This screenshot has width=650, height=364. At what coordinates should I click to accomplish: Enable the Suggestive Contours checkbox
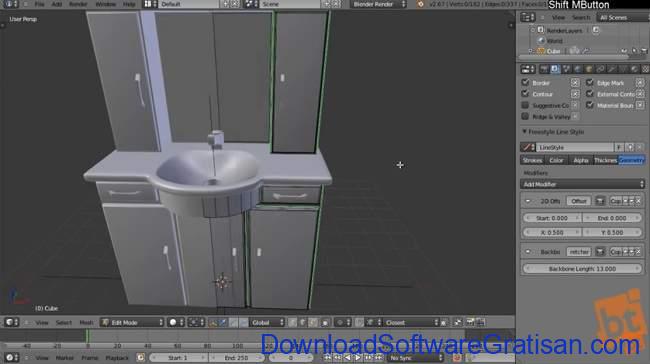point(525,105)
